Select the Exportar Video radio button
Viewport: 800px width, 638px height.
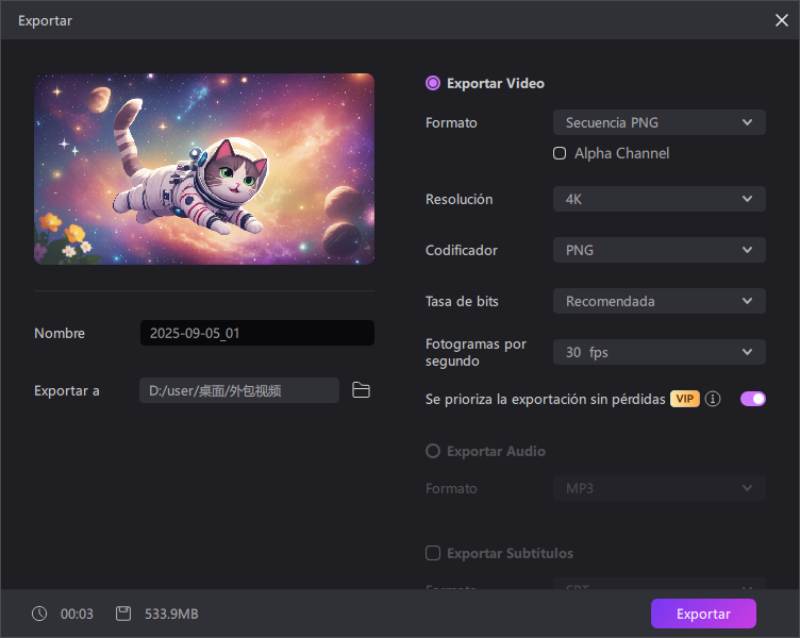point(433,84)
